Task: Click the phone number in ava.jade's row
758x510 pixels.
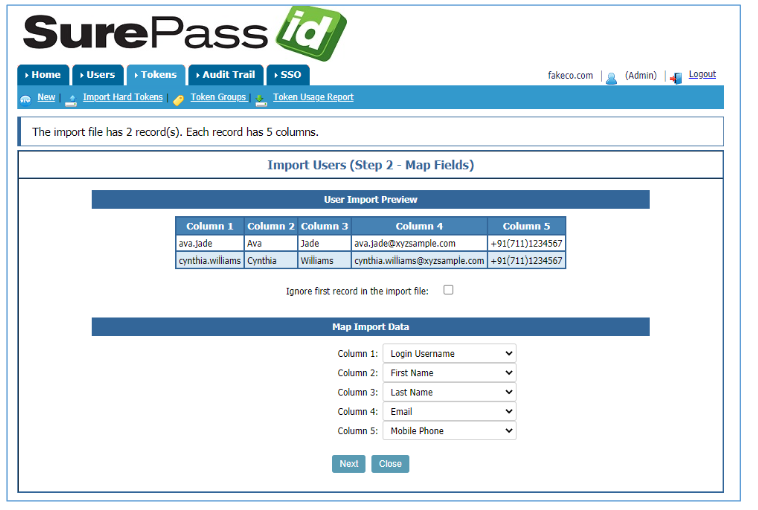Action: [x=526, y=244]
